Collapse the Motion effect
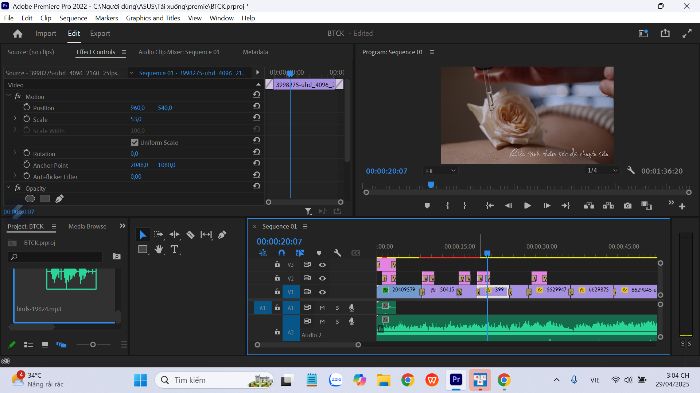The width and height of the screenshot is (700, 393). pos(8,96)
